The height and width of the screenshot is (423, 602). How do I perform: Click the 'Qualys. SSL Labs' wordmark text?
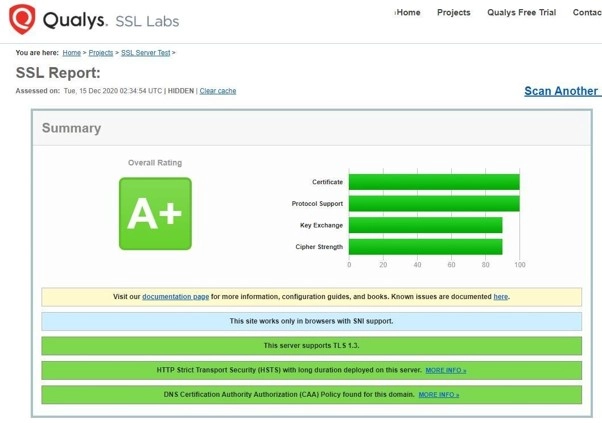111,20
